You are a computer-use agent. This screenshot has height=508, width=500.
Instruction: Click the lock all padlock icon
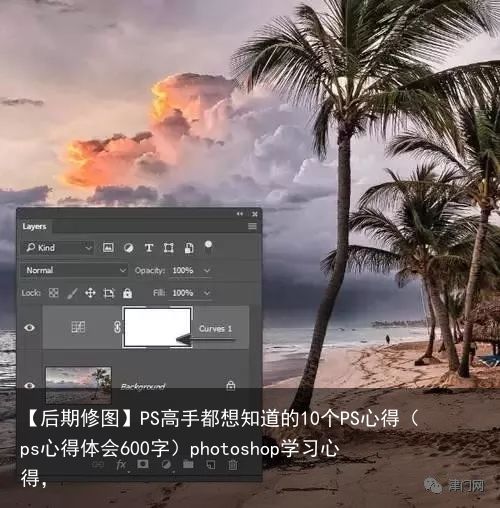(127, 293)
